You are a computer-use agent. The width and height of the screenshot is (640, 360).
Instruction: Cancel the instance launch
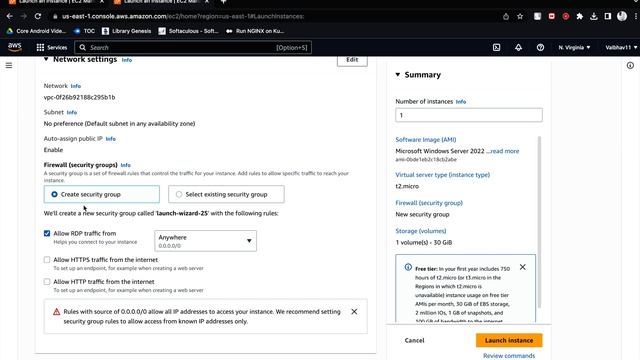click(414, 340)
